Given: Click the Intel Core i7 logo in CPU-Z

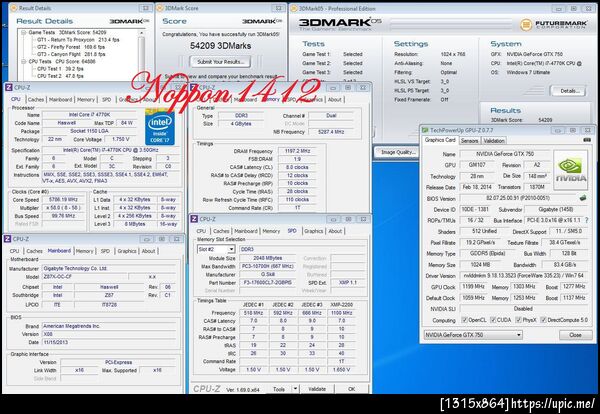Looking at the screenshot, I should coord(160,128).
